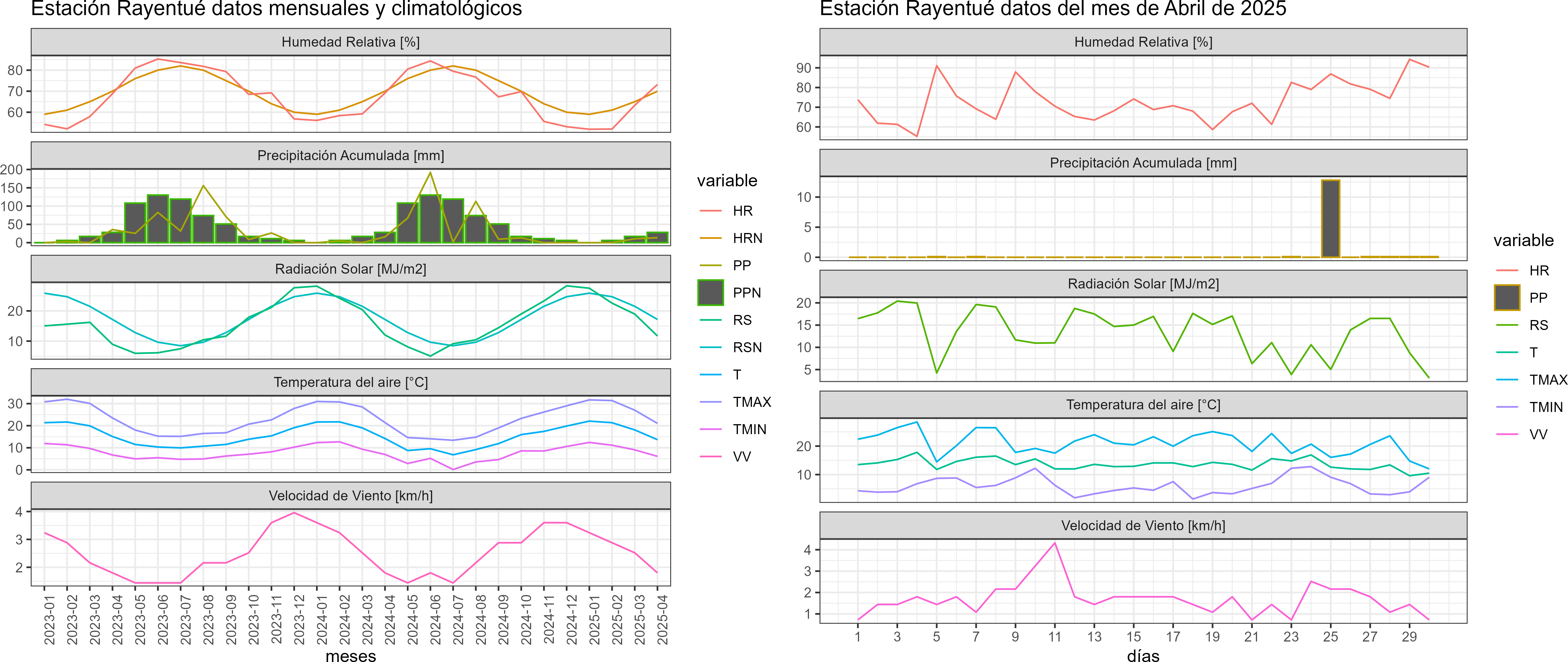This screenshot has height=662, width=1568.
Task: Select the RSN legend line swatch
Action: 710,347
